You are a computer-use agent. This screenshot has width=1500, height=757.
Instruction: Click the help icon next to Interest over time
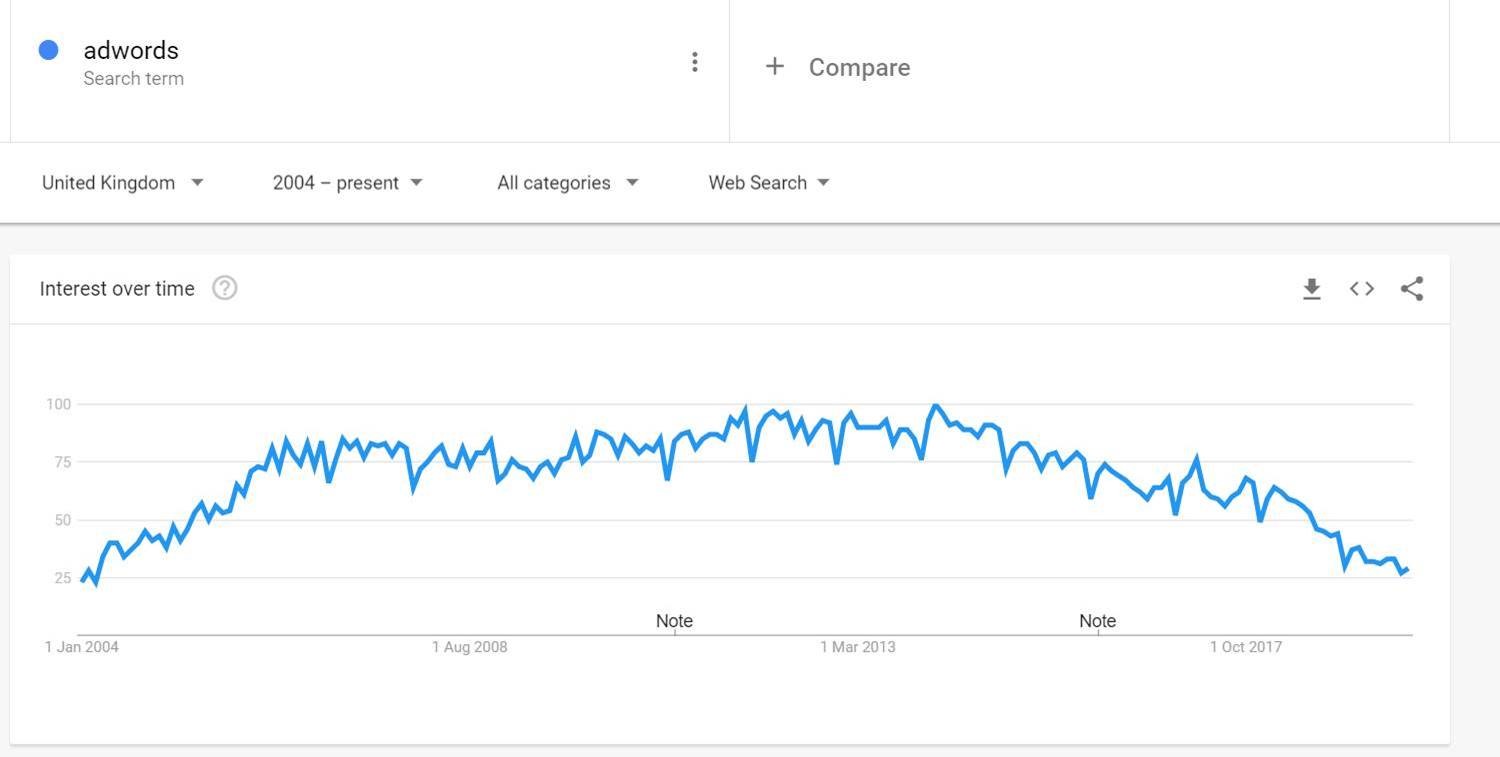(225, 288)
